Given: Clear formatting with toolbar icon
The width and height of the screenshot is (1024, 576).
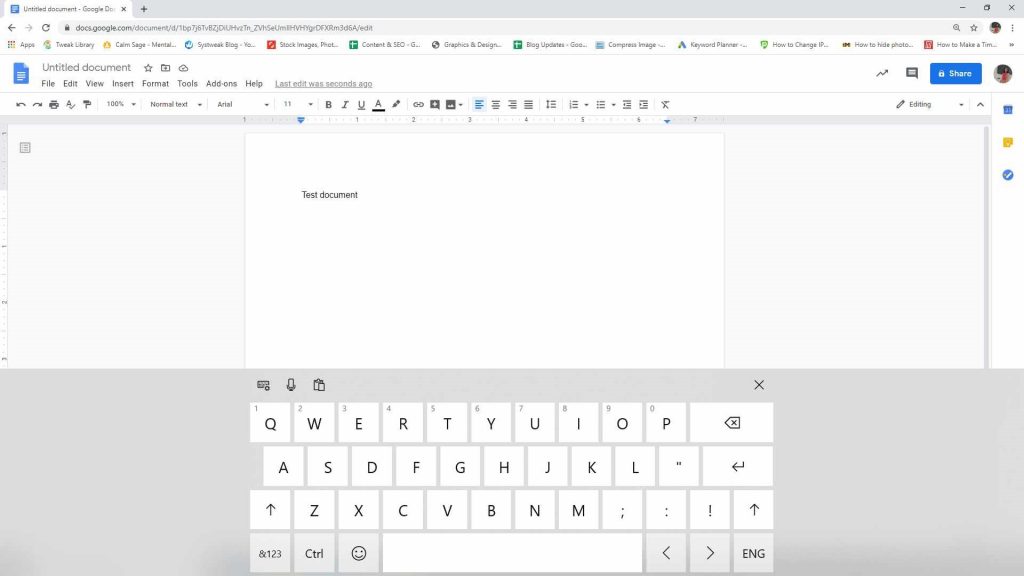Looking at the screenshot, I should click(665, 104).
